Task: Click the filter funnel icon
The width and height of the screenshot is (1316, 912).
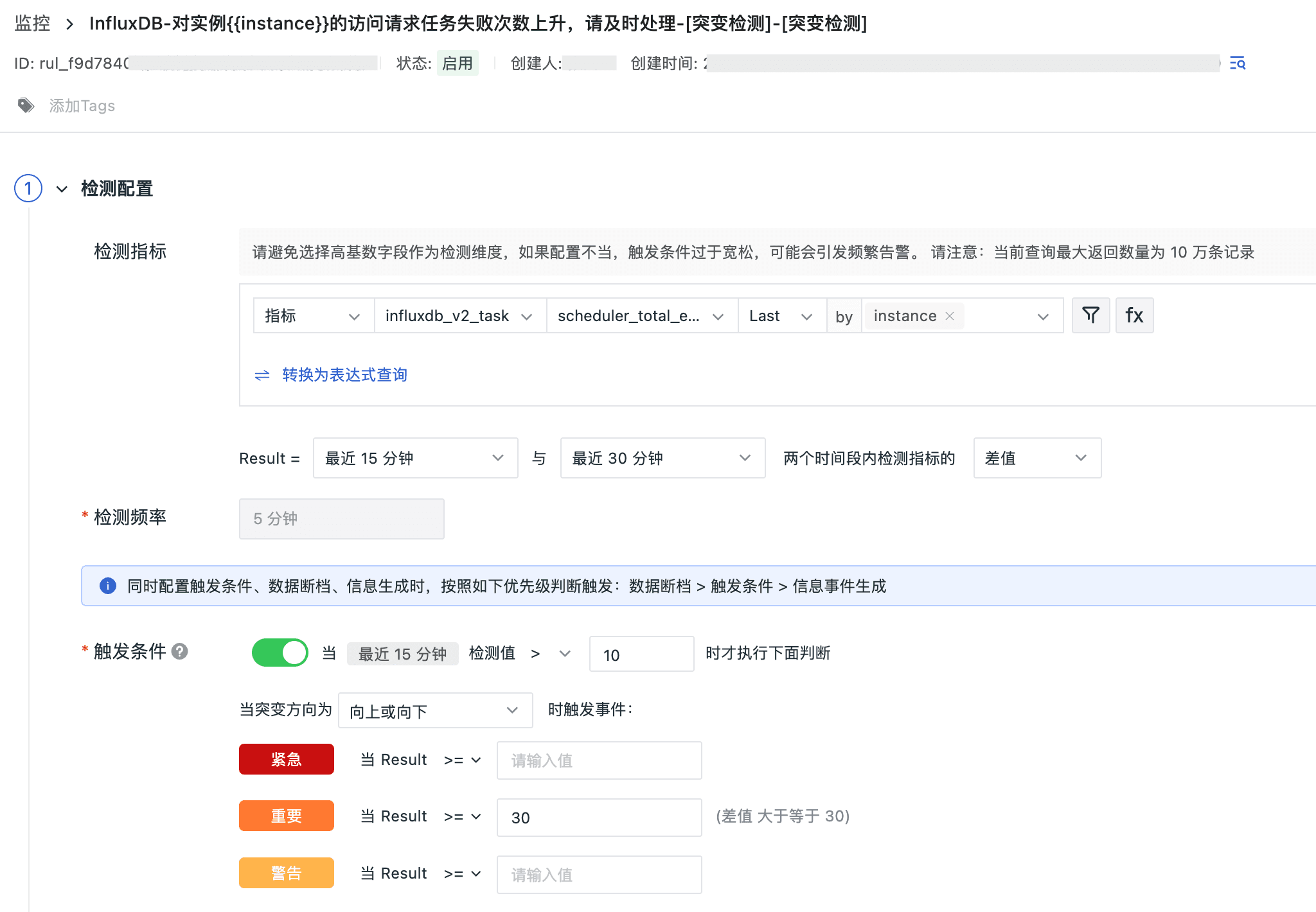Action: coord(1090,315)
